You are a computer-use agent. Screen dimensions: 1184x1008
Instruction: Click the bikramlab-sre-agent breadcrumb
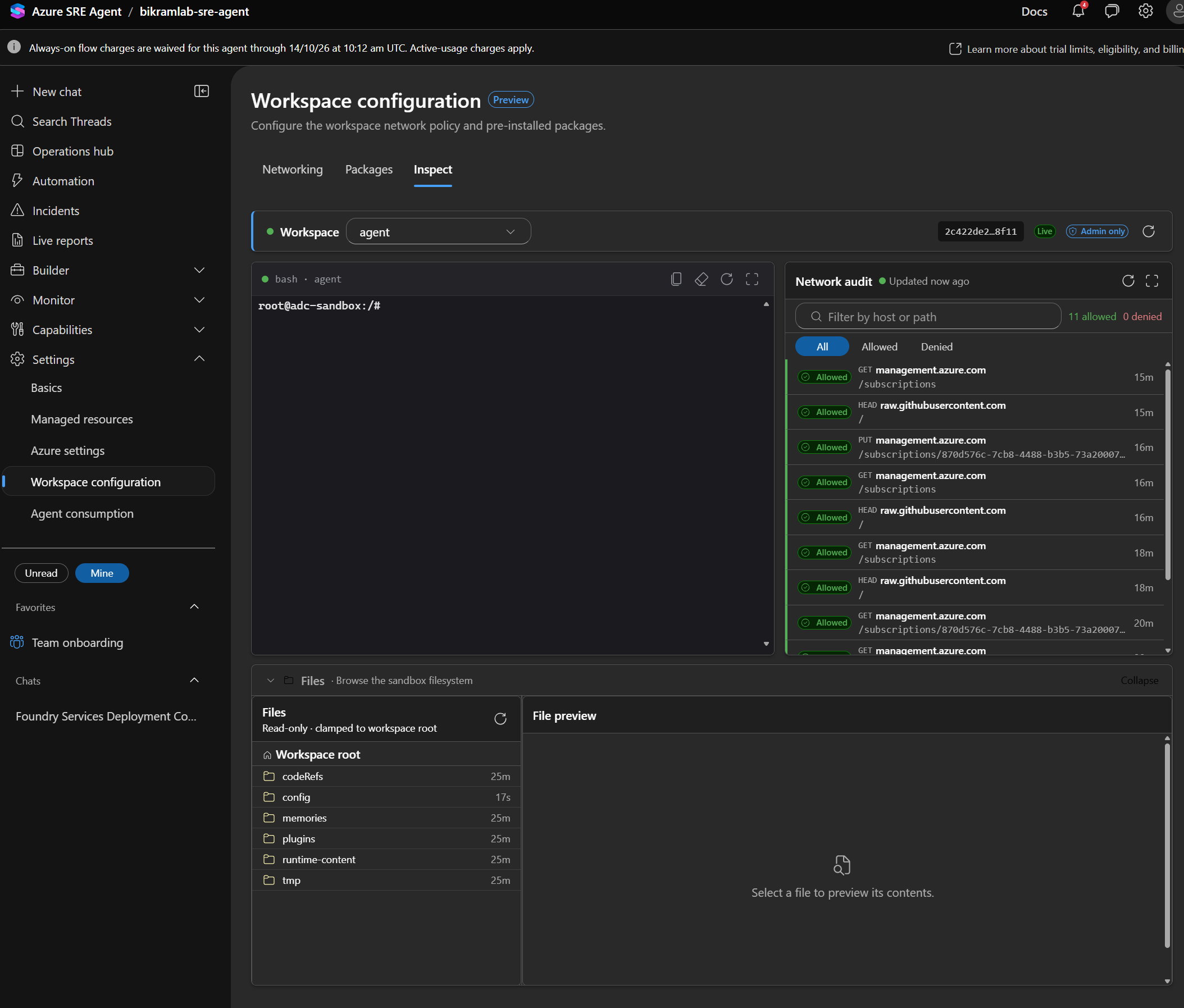pos(194,11)
